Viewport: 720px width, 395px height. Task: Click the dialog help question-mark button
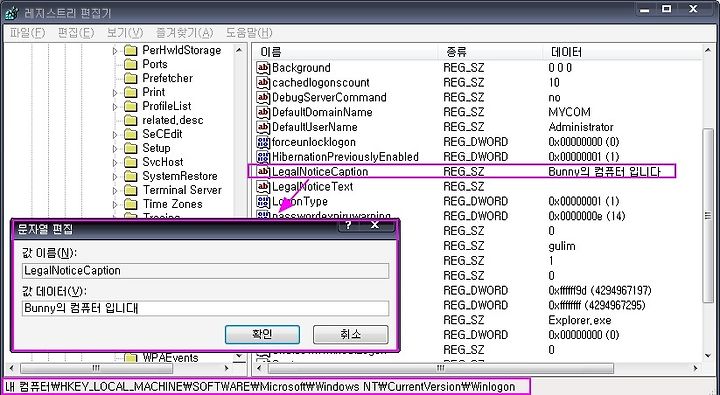tap(349, 225)
